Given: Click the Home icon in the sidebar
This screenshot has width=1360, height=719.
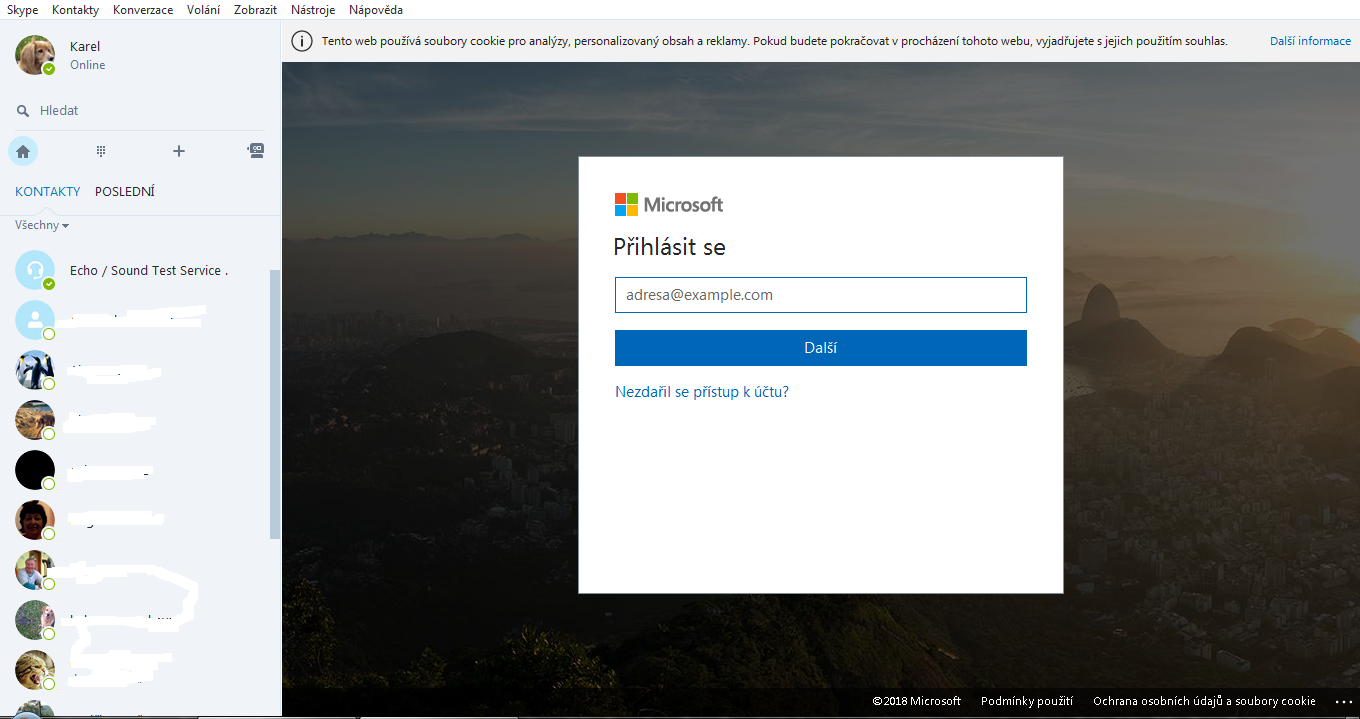Looking at the screenshot, I should [23, 151].
